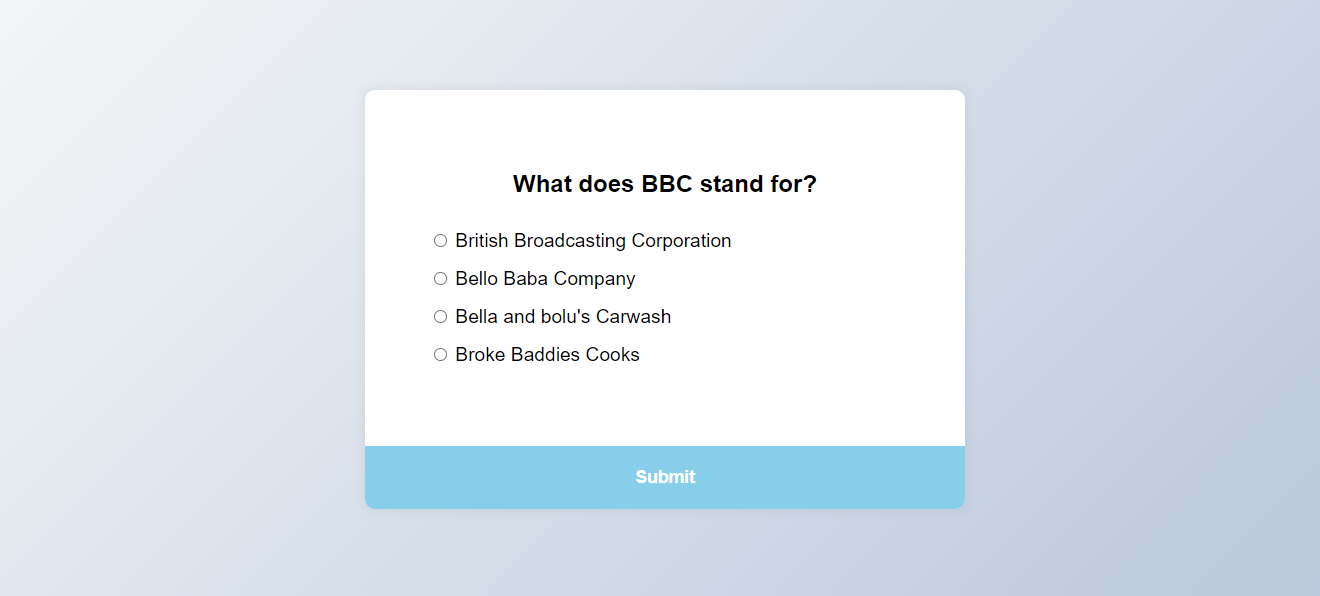Select the British Broadcasting Corporation radio button

coord(440,241)
